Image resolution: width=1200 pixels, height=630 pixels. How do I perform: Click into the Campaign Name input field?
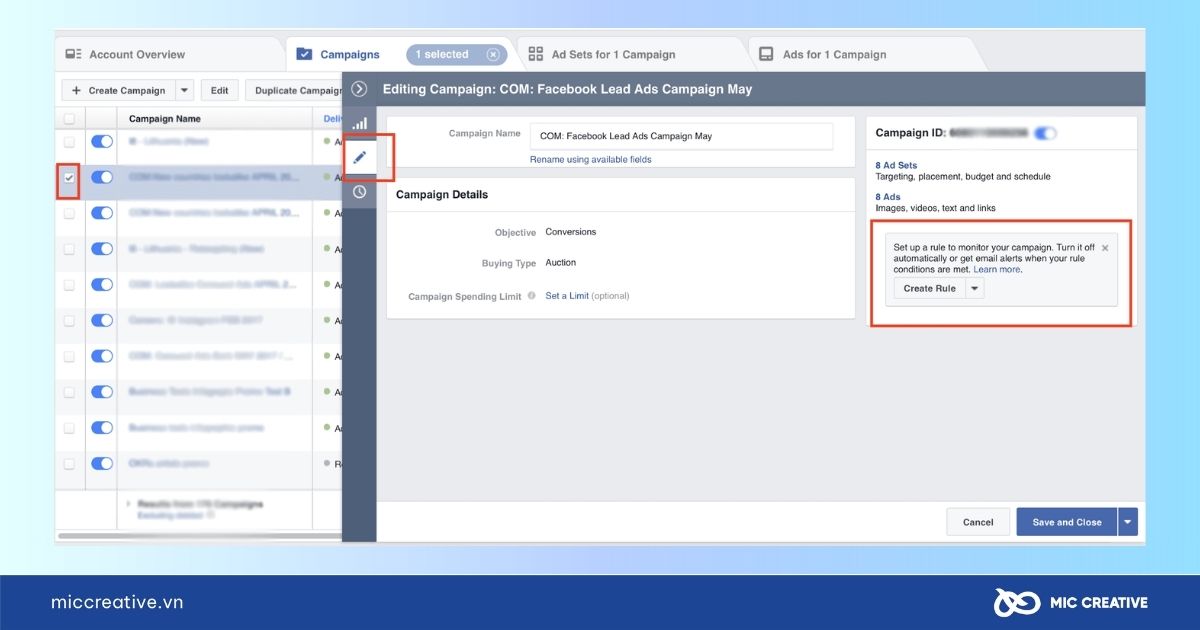pos(681,136)
